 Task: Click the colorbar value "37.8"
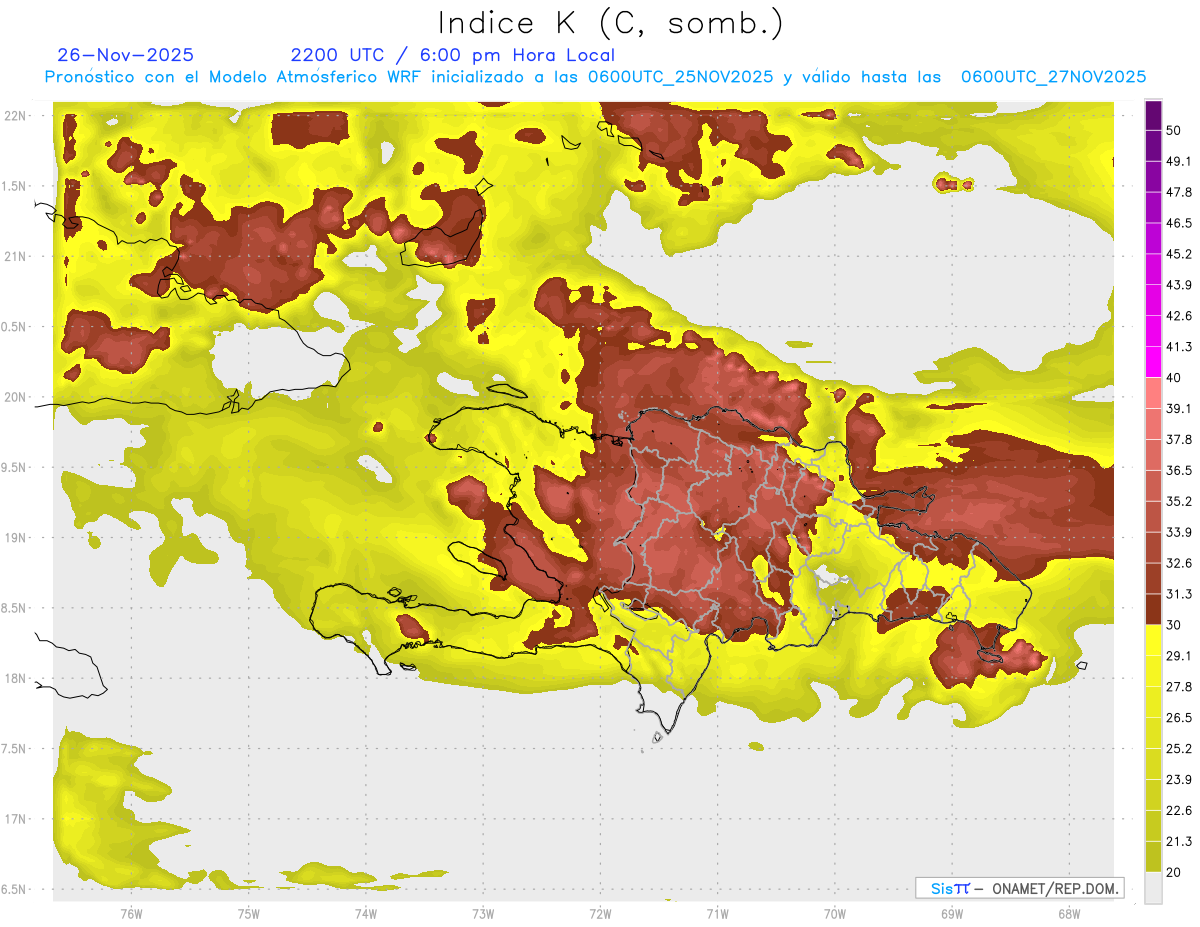pyautogui.click(x=1180, y=439)
